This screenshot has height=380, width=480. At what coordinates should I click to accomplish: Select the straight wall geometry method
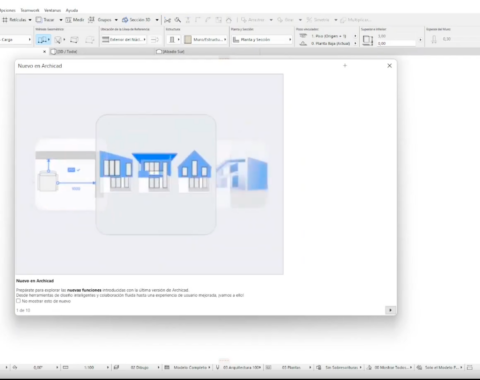click(43, 40)
